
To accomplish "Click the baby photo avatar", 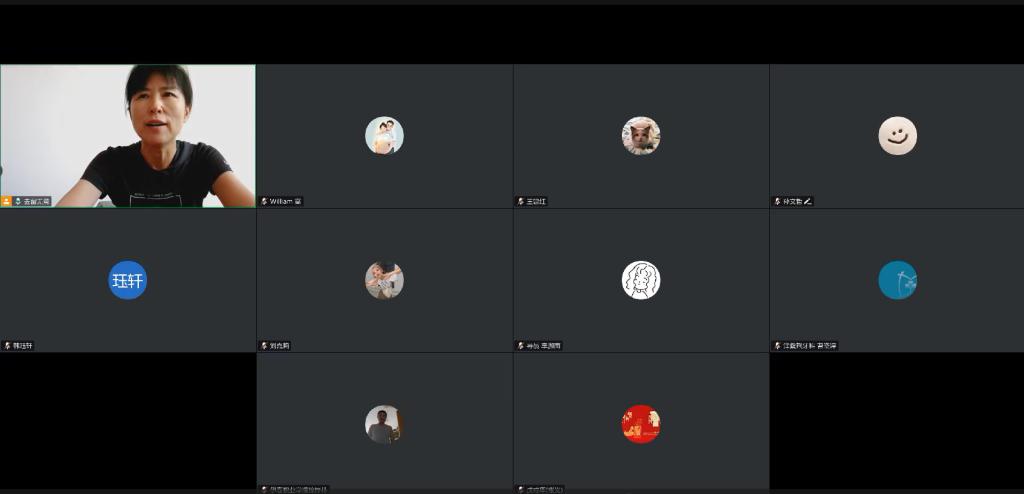I will pyautogui.click(x=384, y=280).
